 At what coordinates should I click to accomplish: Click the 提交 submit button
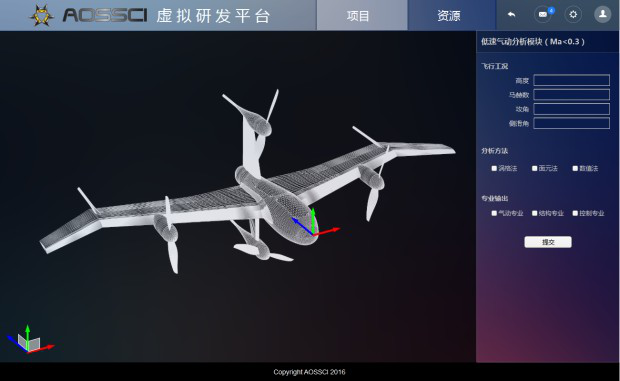click(x=548, y=242)
